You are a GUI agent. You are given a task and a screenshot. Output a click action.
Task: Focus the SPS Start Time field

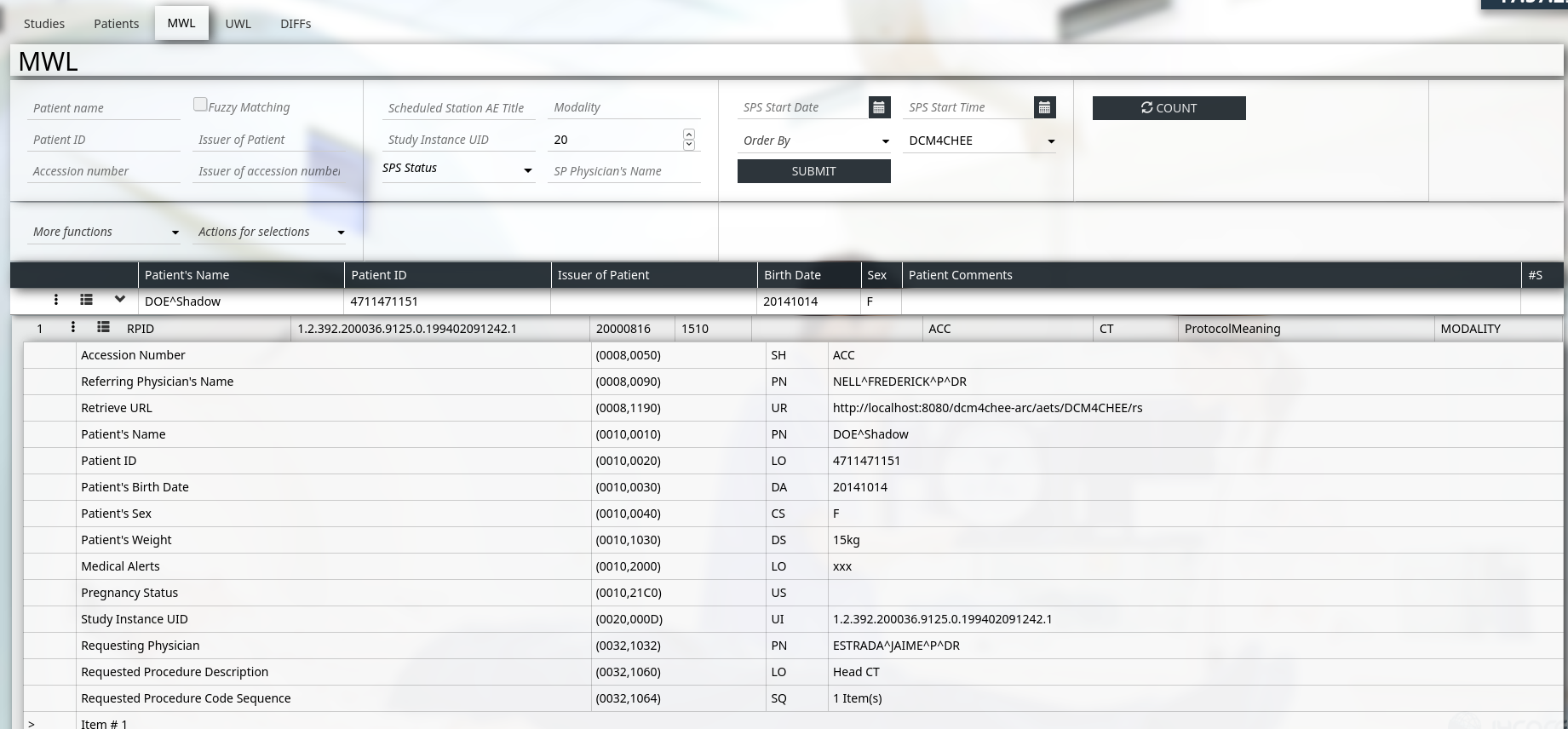[x=968, y=107]
